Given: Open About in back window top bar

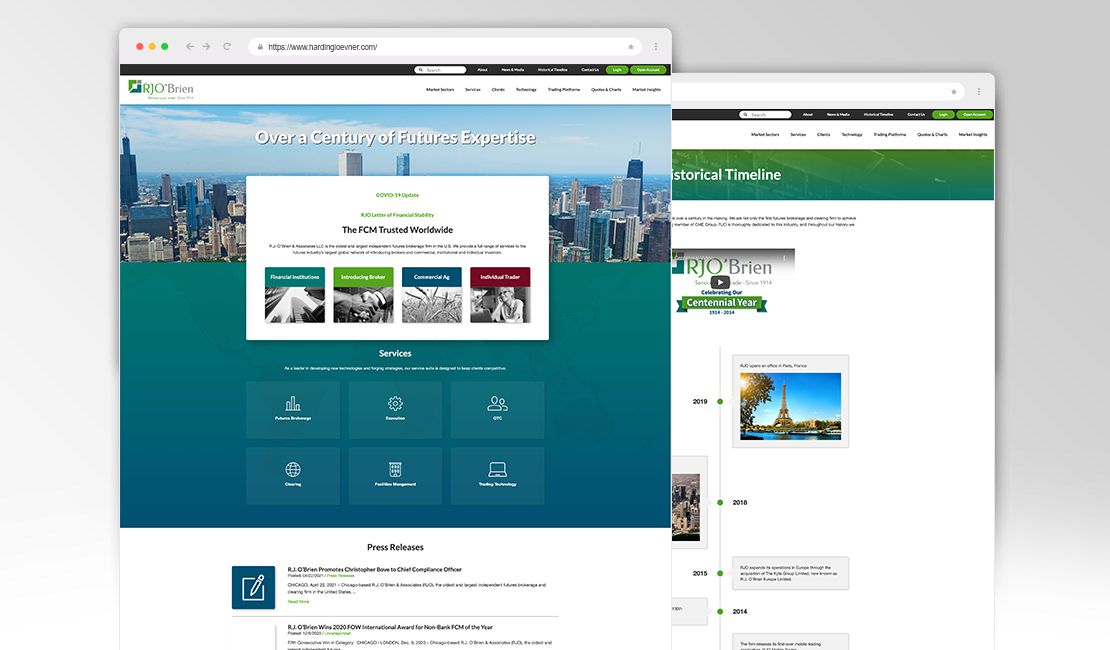Looking at the screenshot, I should click(808, 114).
